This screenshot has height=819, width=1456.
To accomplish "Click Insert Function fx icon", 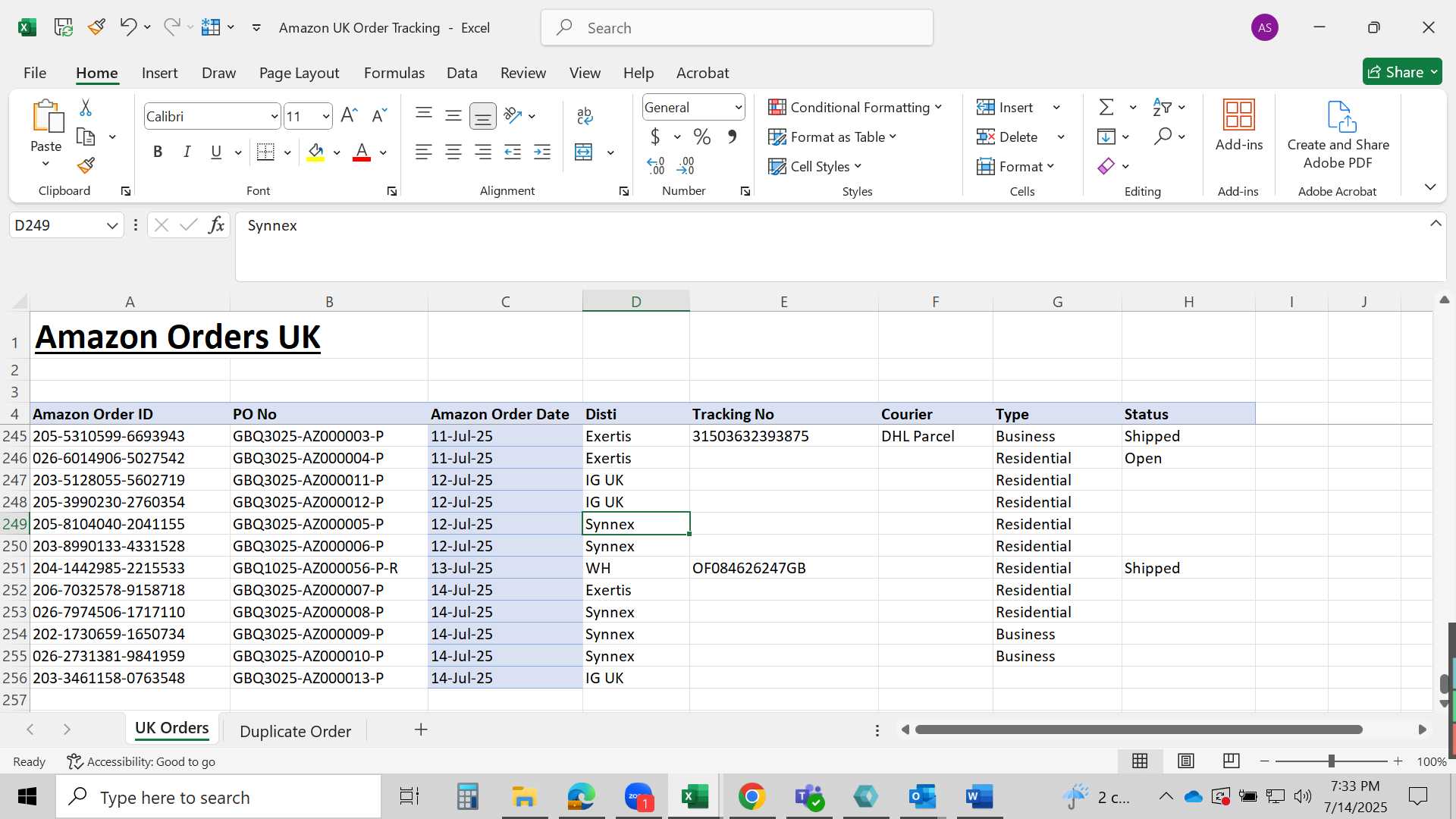I will [216, 225].
